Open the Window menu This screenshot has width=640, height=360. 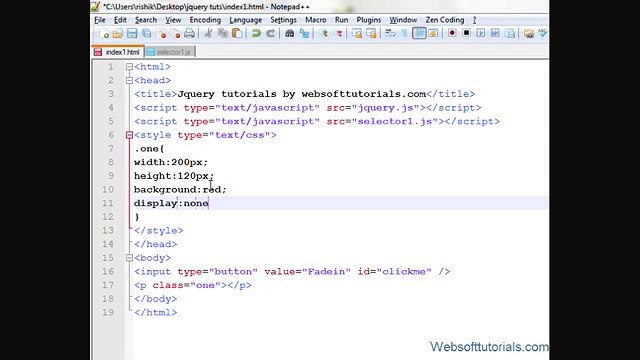tap(403, 20)
